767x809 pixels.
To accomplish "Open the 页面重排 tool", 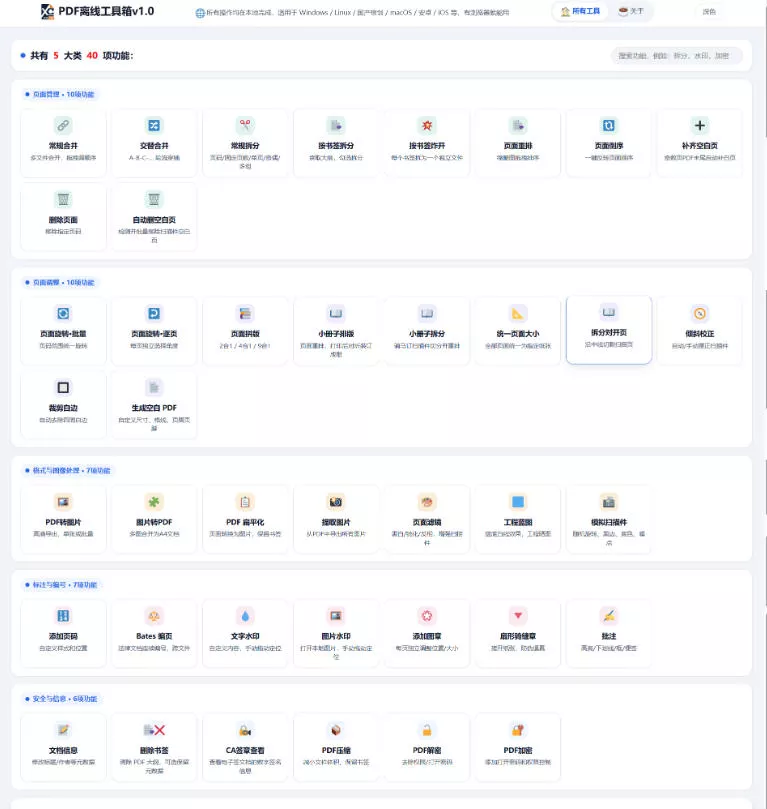I will tap(518, 143).
